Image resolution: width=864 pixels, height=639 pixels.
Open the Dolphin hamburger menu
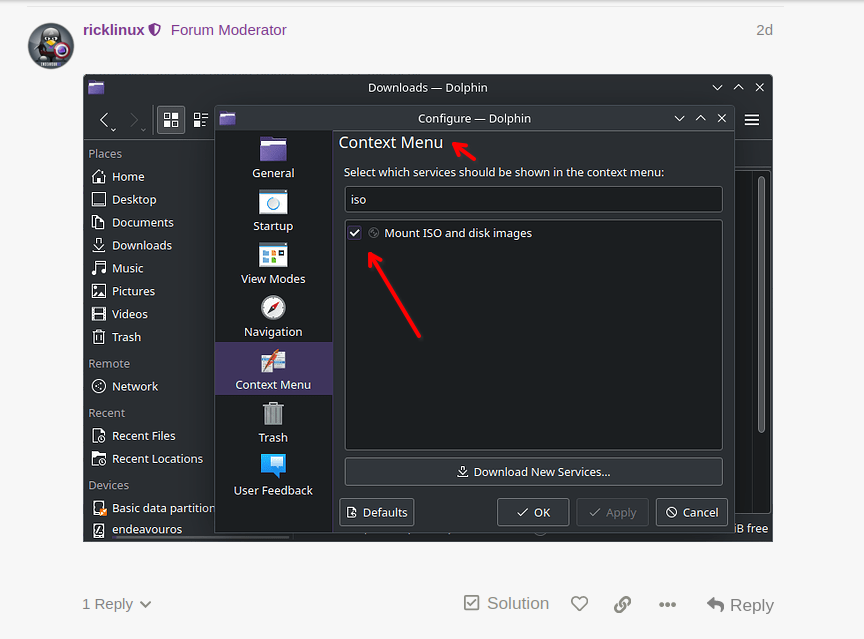tap(752, 120)
